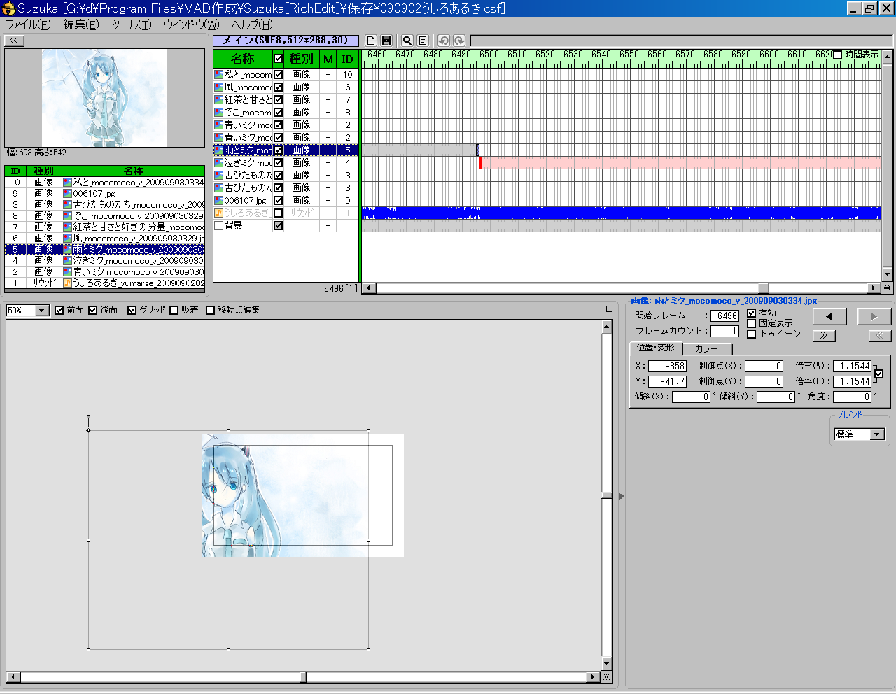This screenshot has height=694, width=896.
Task: Click the « button in properties
Action: (x=879, y=336)
